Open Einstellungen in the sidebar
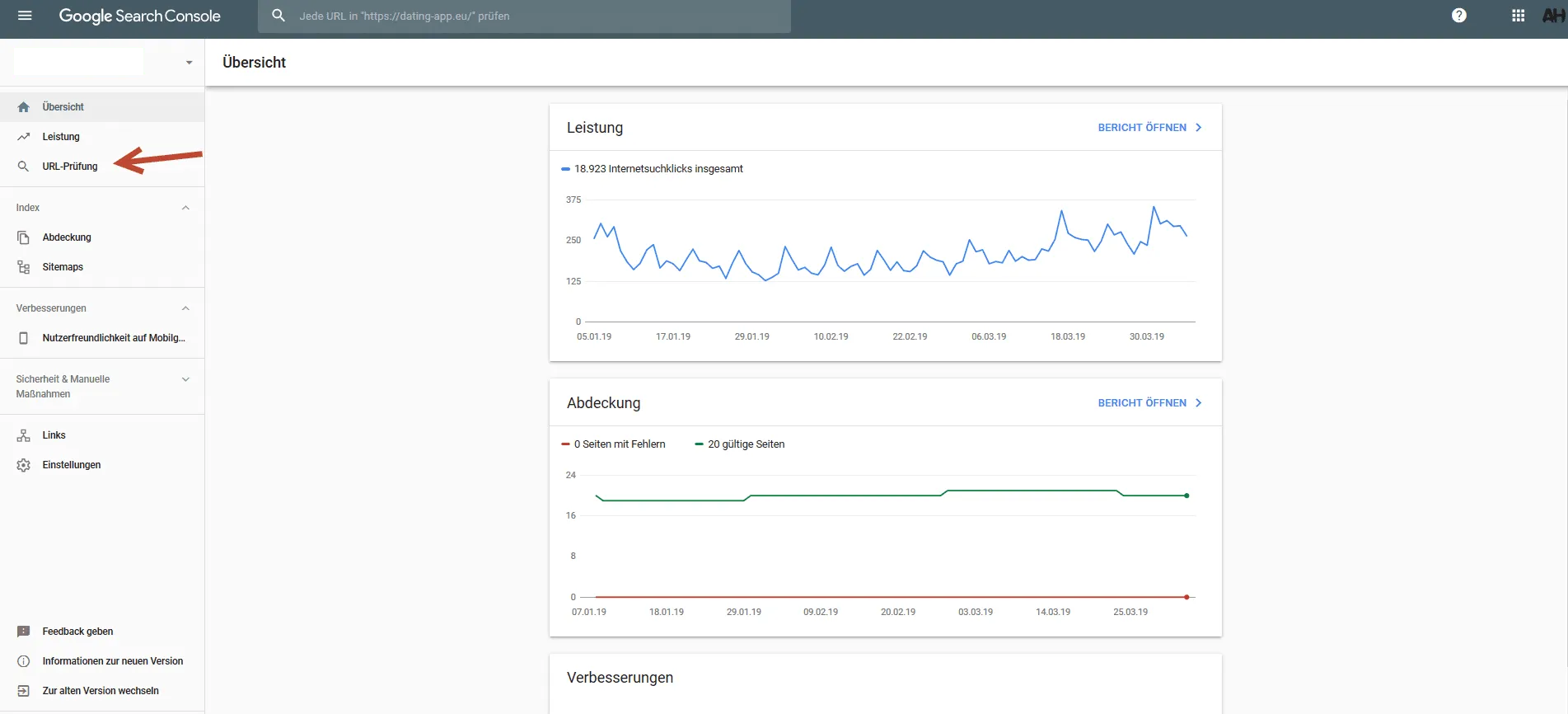Screen dimensions: 1568x714 [x=102, y=465]
